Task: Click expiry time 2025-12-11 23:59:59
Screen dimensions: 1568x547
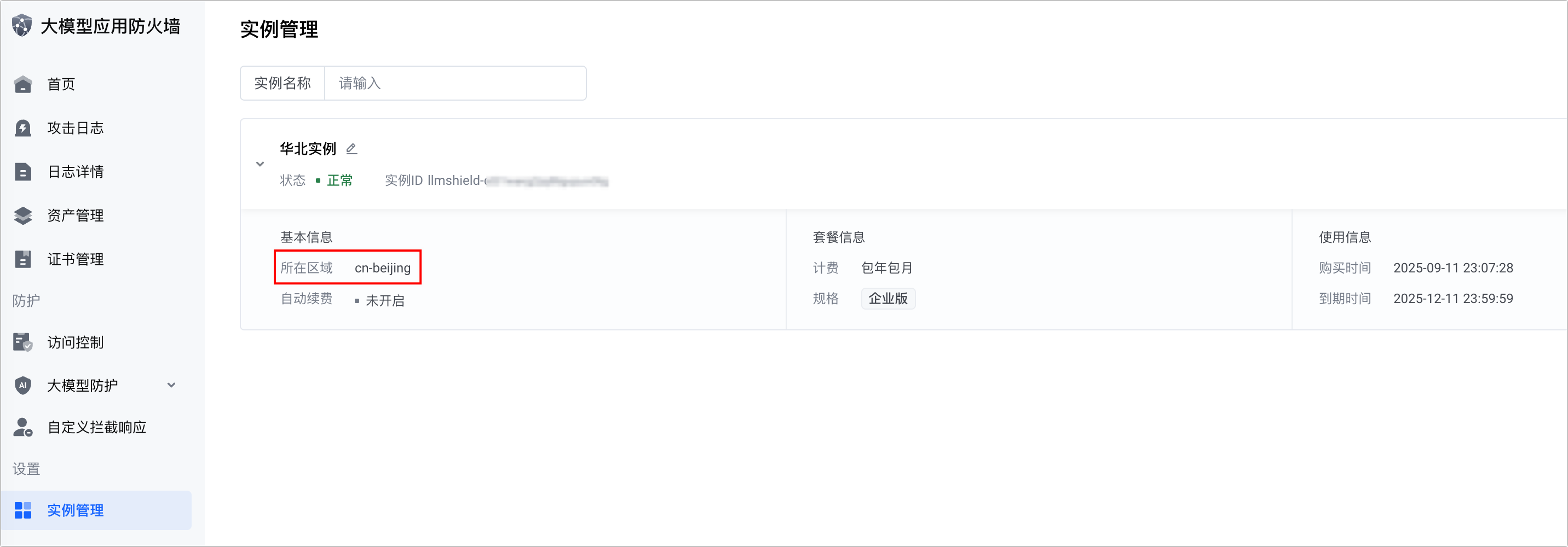Action: [1453, 298]
